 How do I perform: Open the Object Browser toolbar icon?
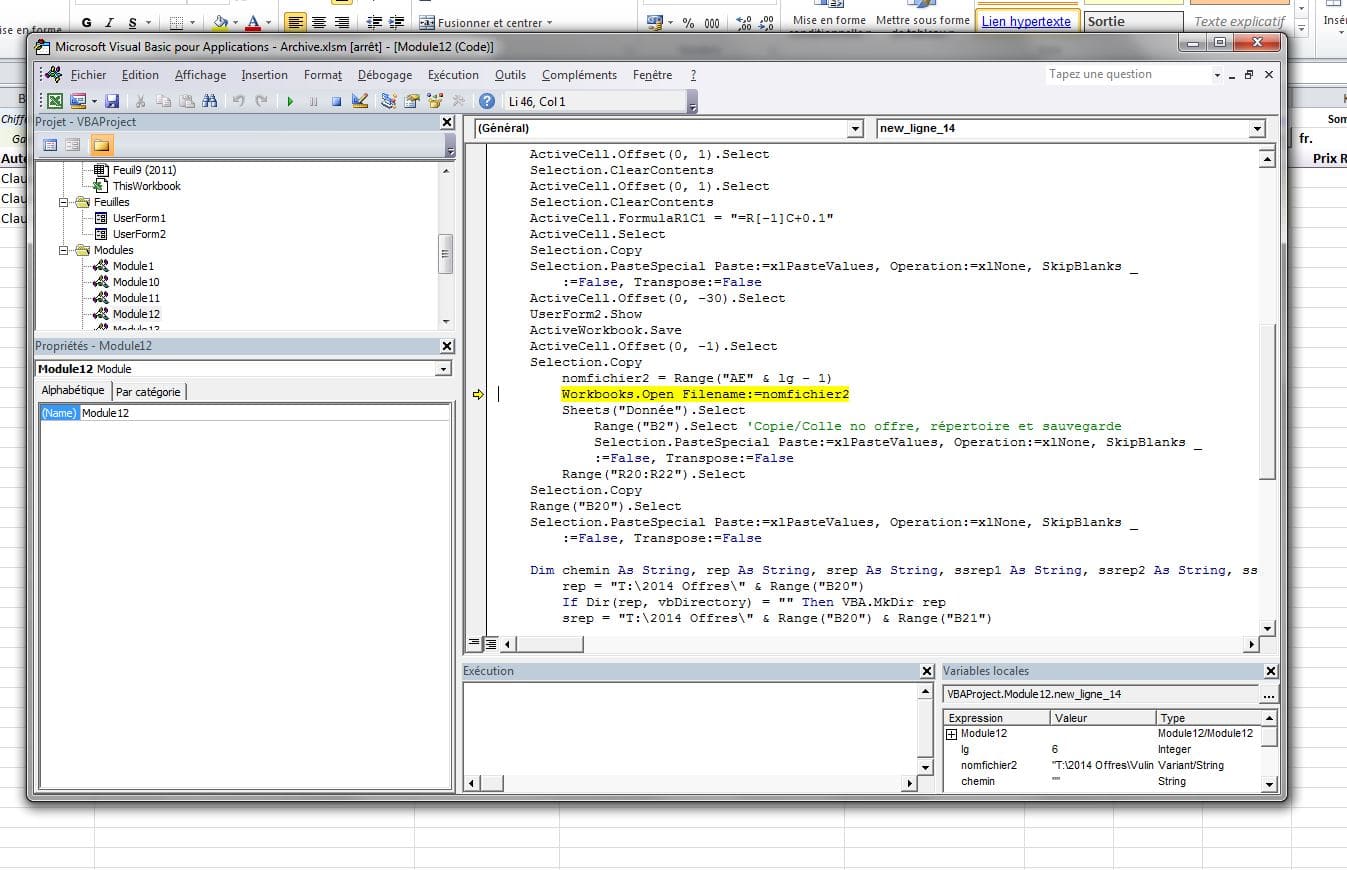tap(435, 101)
